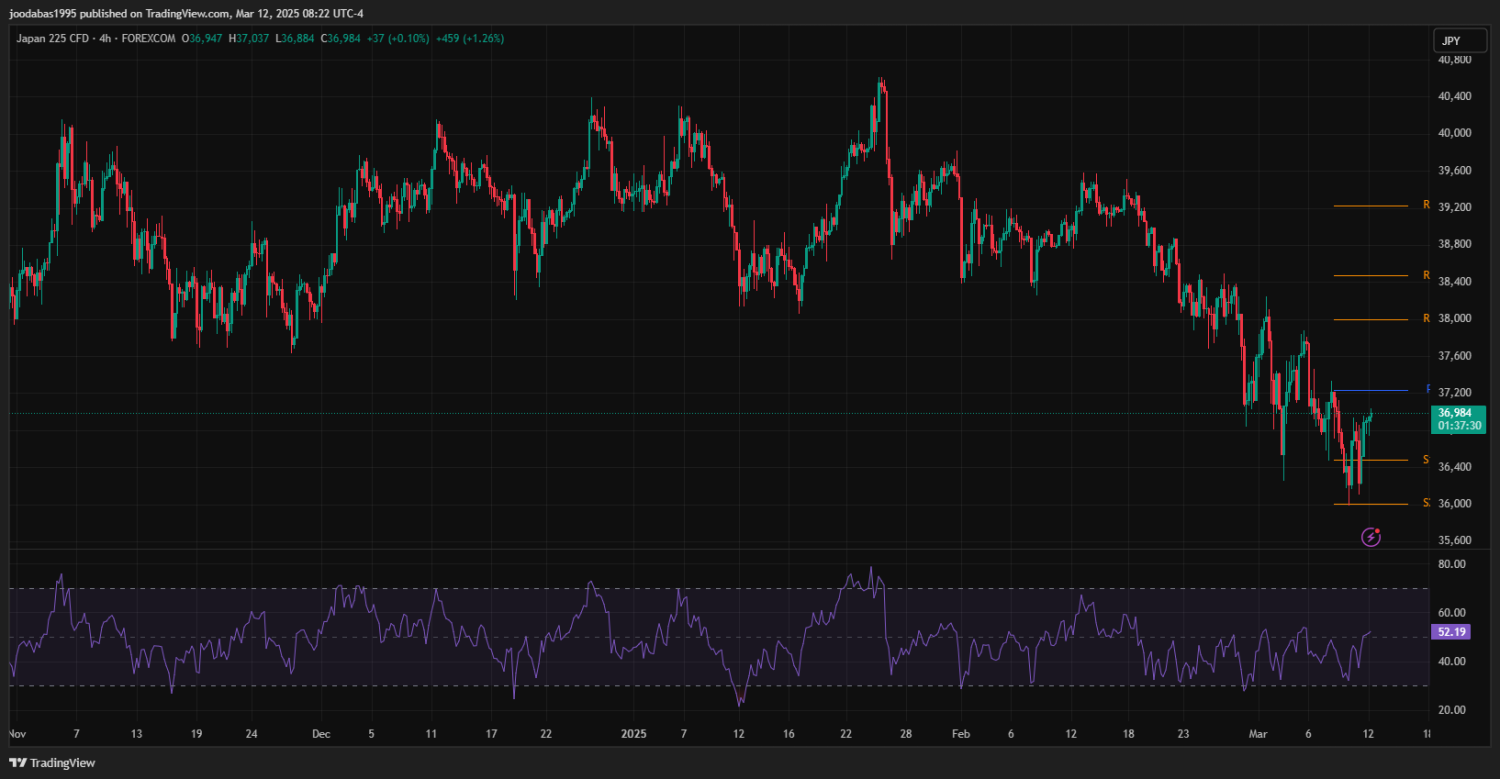Click the 13 date label on time axis
1500x779 pixels.
(x=136, y=733)
